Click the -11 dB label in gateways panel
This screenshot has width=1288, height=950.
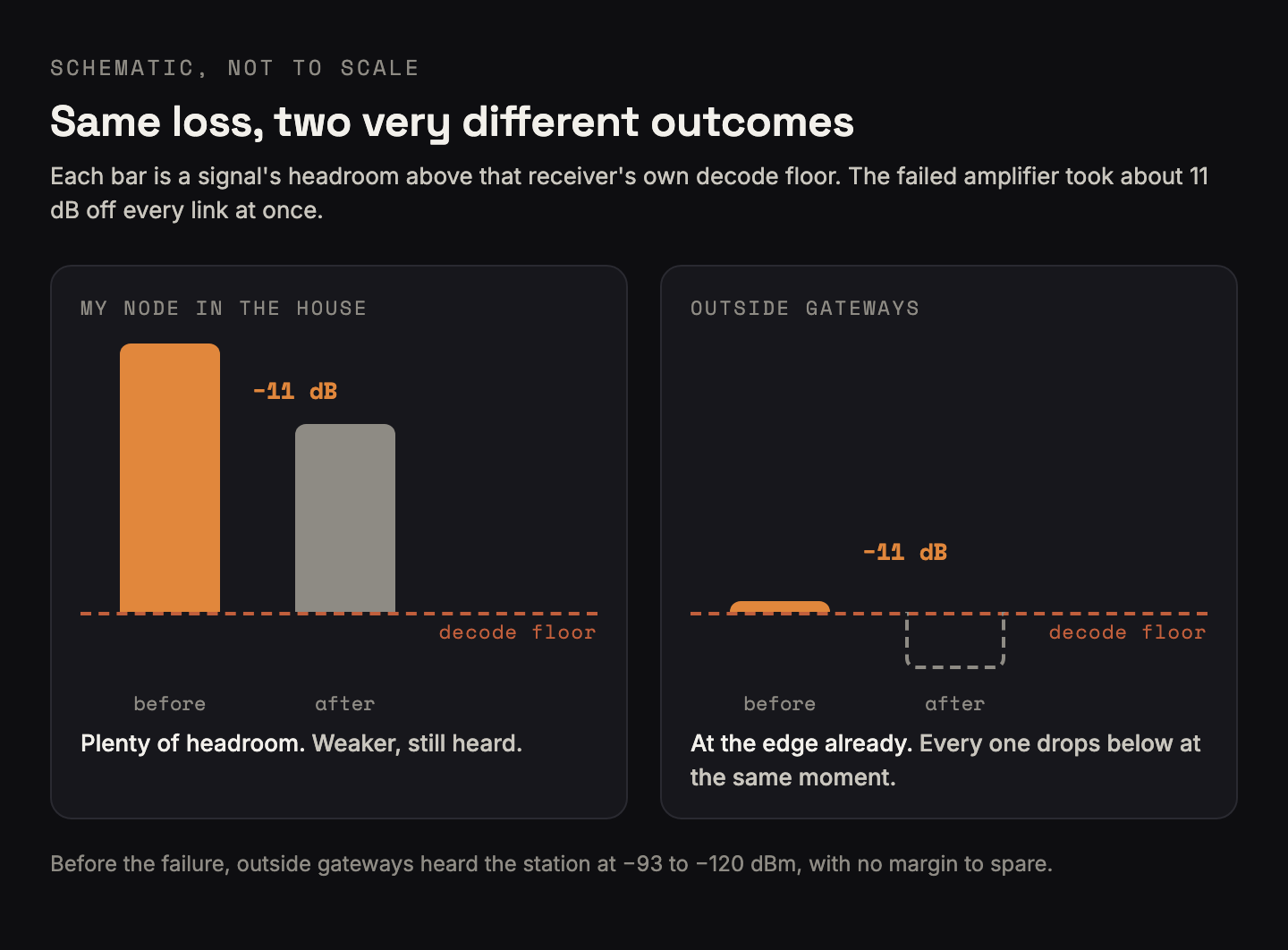[x=905, y=552]
